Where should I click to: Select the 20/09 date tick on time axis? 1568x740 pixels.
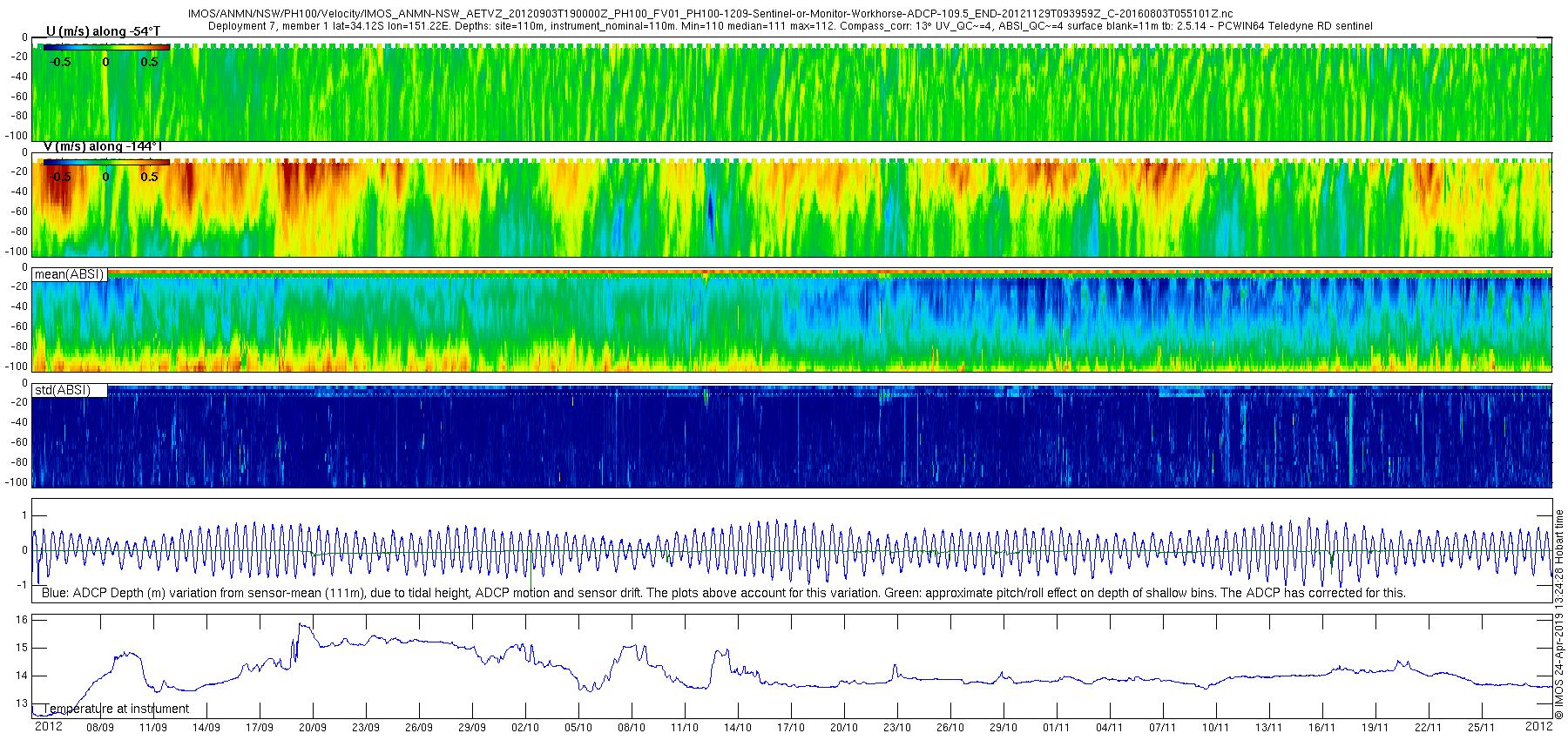click(x=313, y=727)
